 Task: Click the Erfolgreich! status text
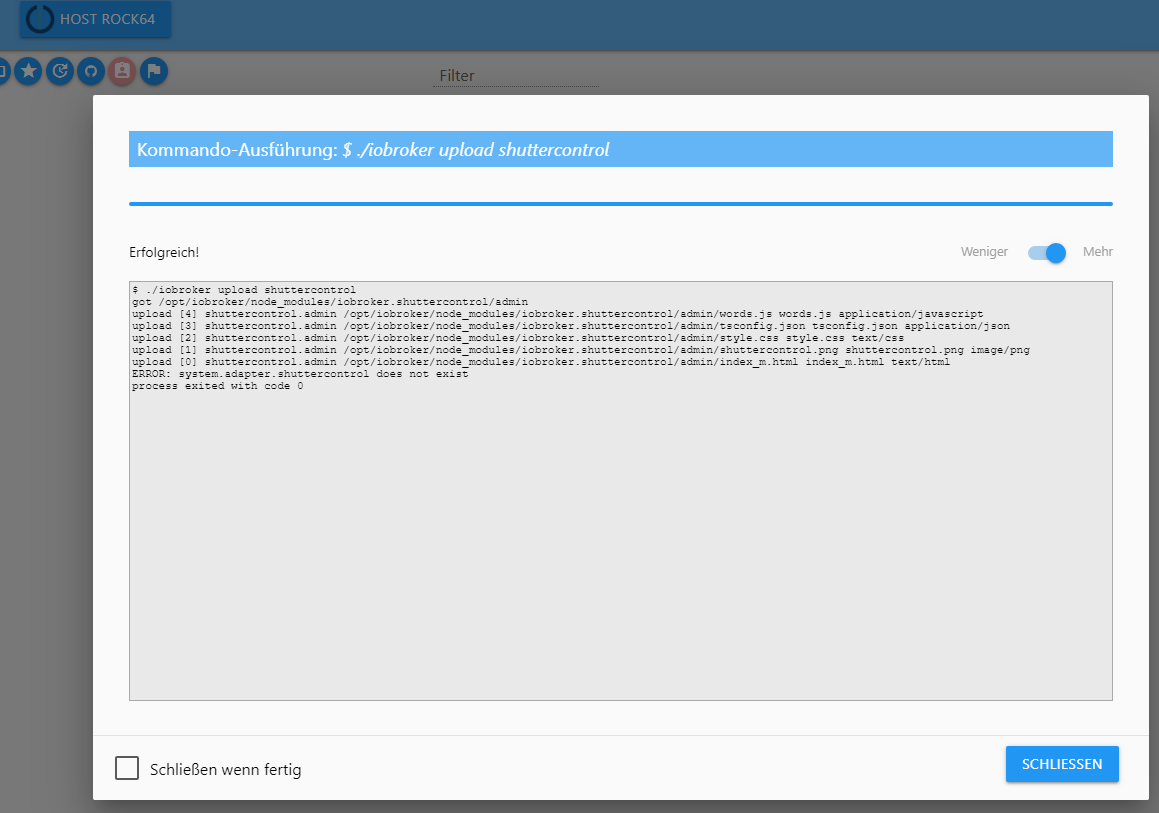[x=164, y=253]
